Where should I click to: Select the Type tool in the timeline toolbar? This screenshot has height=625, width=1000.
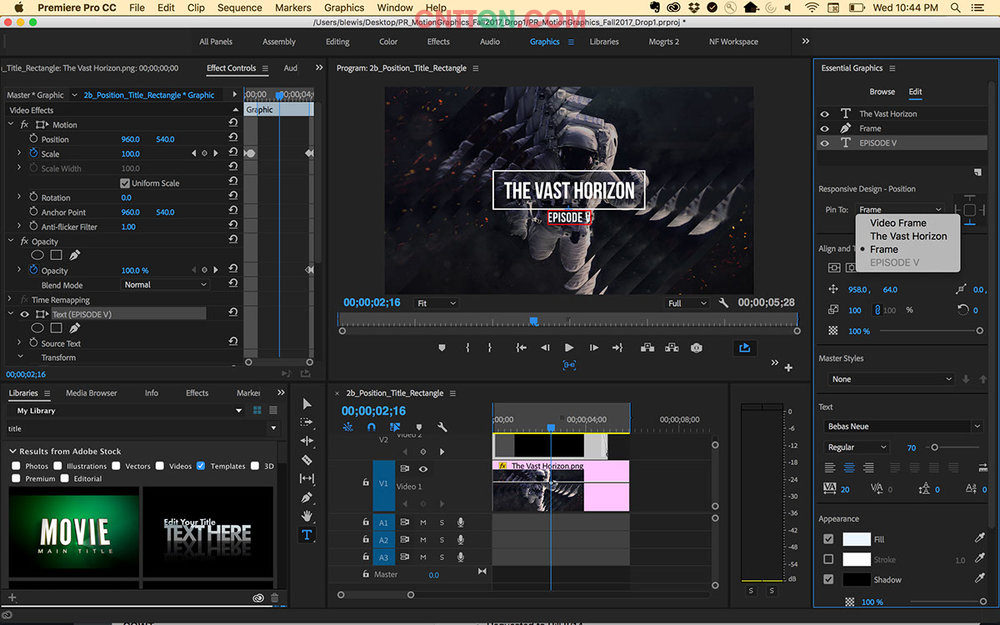pos(307,536)
